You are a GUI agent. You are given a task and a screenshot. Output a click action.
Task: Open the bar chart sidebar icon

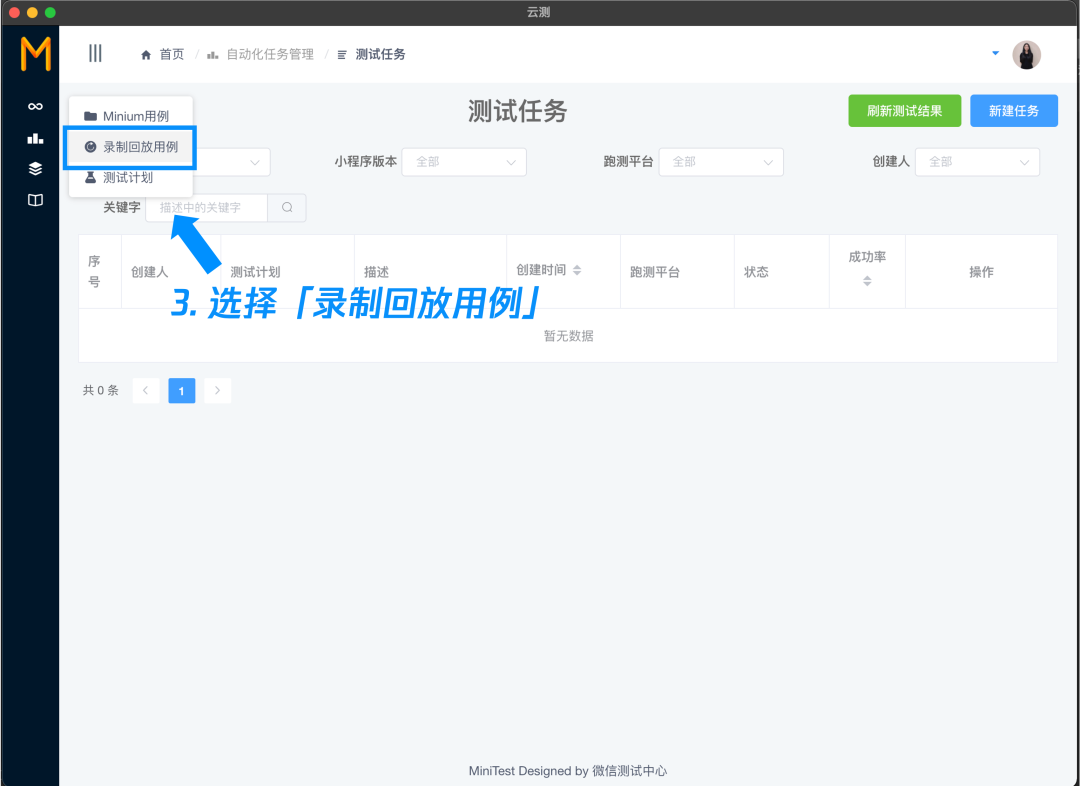(x=35, y=138)
